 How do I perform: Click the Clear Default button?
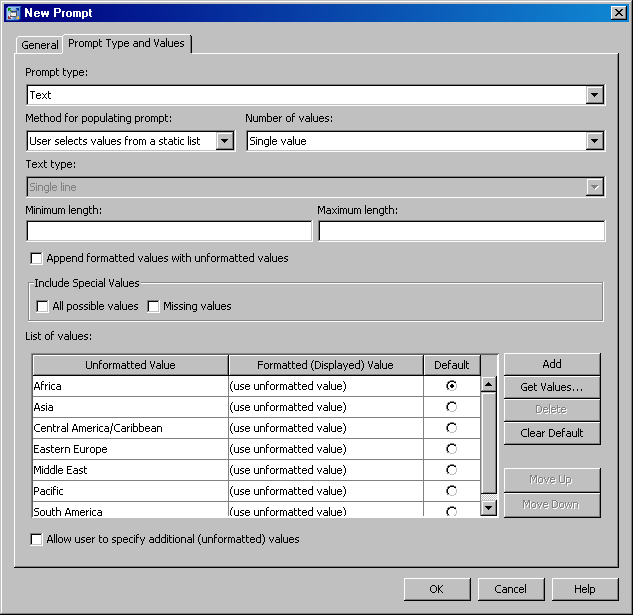tap(552, 433)
